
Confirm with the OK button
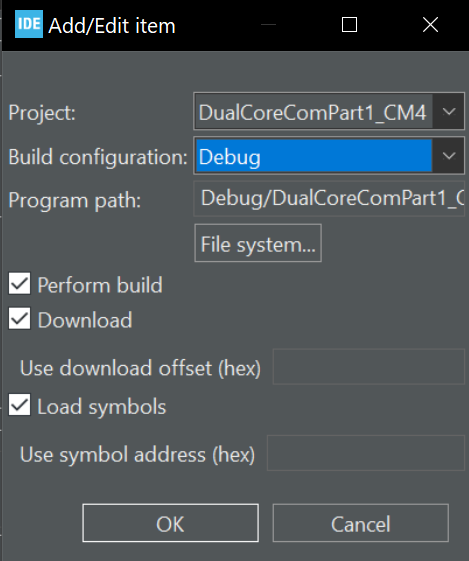click(171, 523)
